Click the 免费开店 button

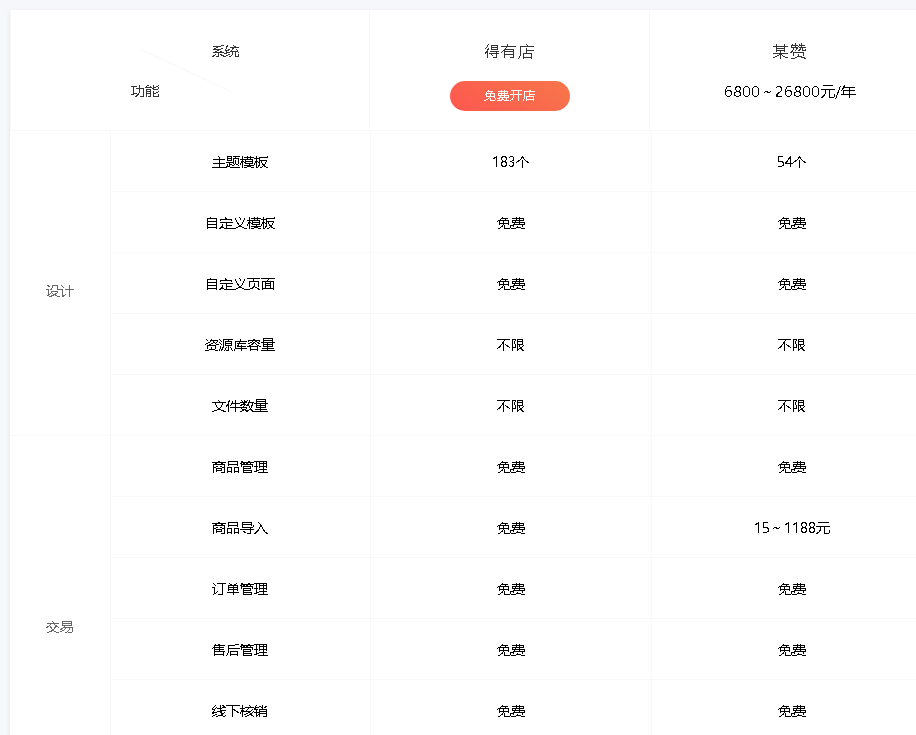click(x=509, y=96)
